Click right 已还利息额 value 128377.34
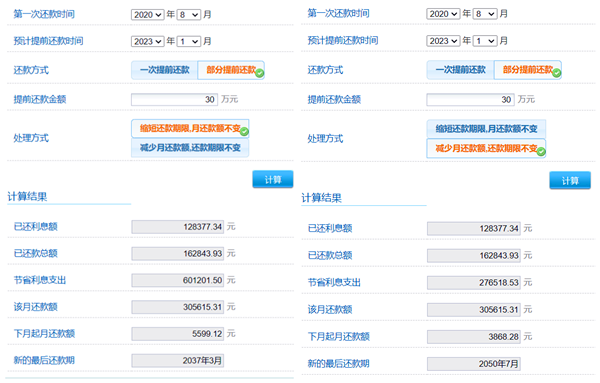Image resolution: width=600 pixels, height=383 pixels. click(474, 229)
